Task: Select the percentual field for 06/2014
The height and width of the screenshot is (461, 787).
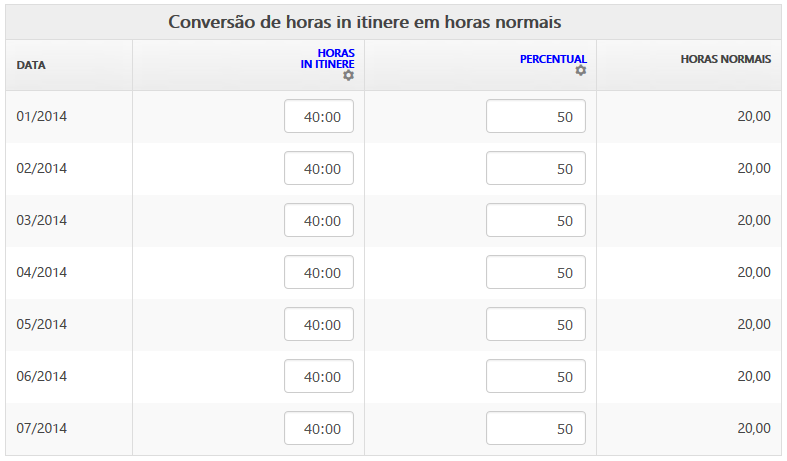Action: [536, 376]
